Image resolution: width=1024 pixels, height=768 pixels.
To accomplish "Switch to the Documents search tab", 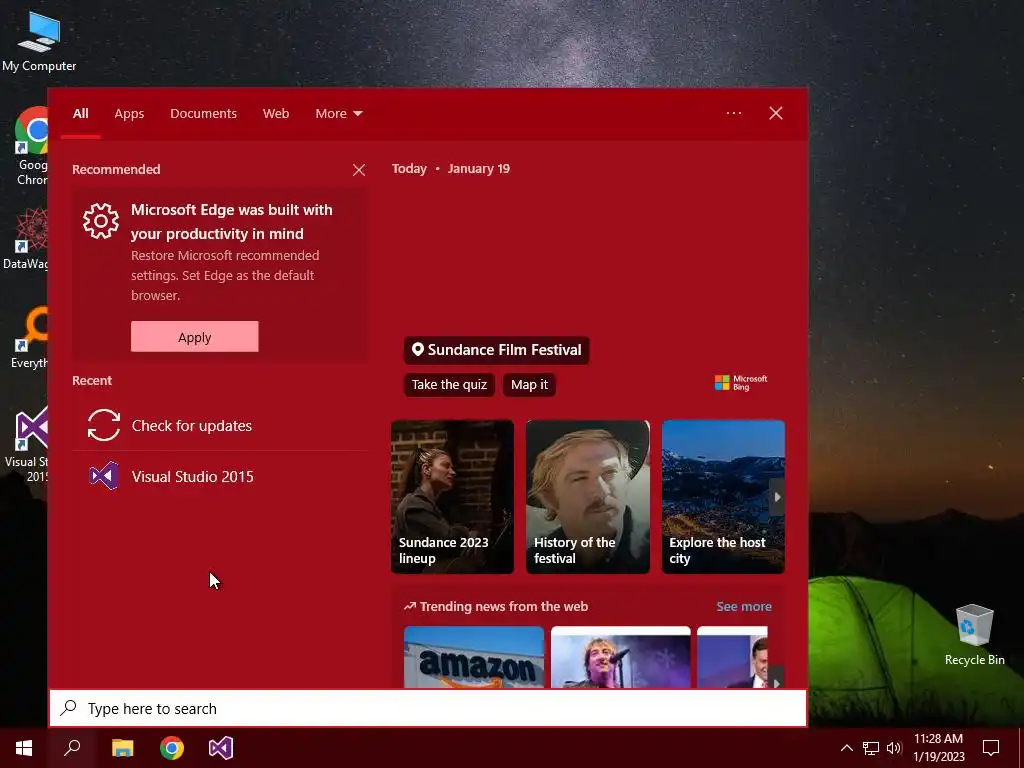I will click(203, 114).
